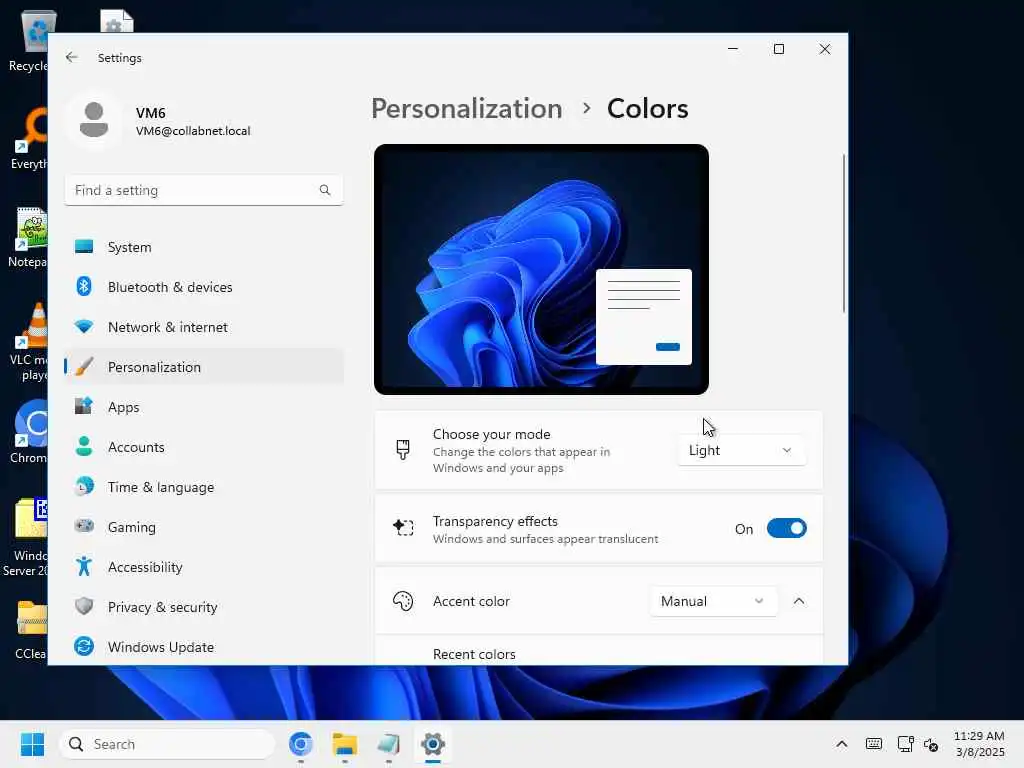The width and height of the screenshot is (1024, 768).
Task: Open Network & internet category
Action: 204,327
